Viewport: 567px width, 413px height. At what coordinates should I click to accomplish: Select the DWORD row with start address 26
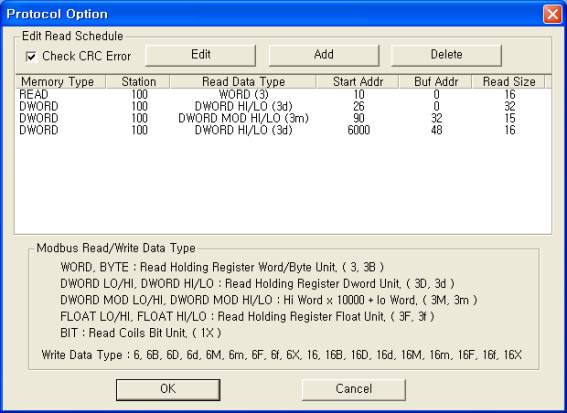282,106
